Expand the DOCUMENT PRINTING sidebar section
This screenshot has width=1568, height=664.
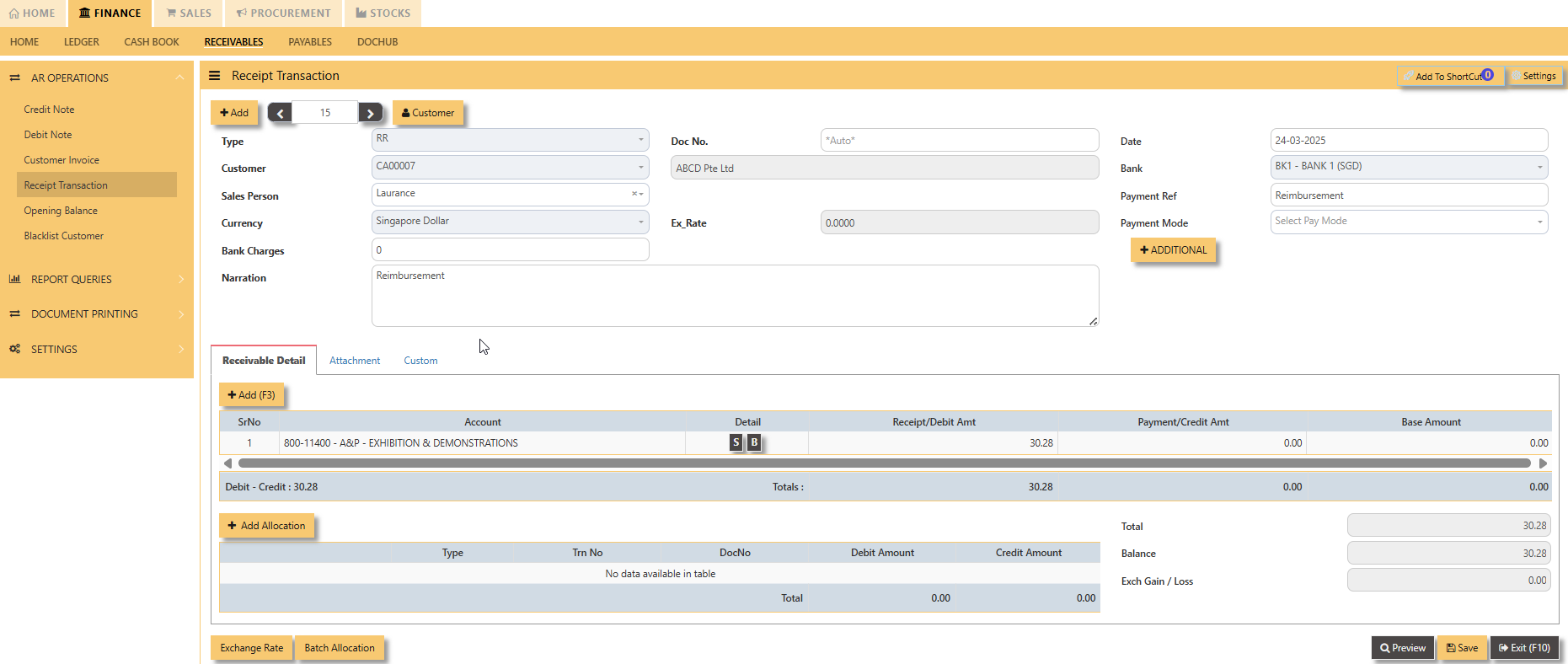click(97, 313)
